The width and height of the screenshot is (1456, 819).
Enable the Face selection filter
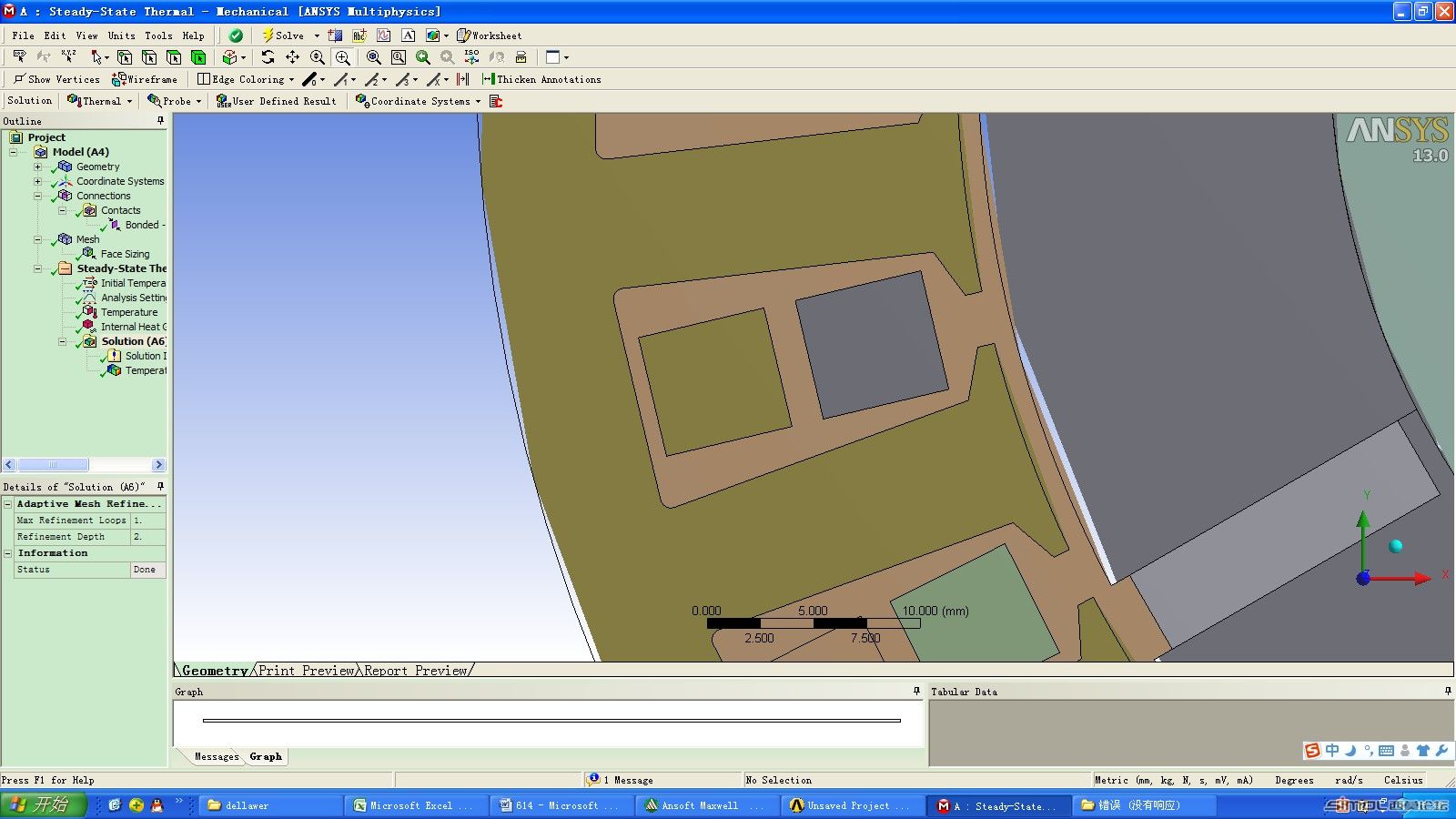pos(174,56)
